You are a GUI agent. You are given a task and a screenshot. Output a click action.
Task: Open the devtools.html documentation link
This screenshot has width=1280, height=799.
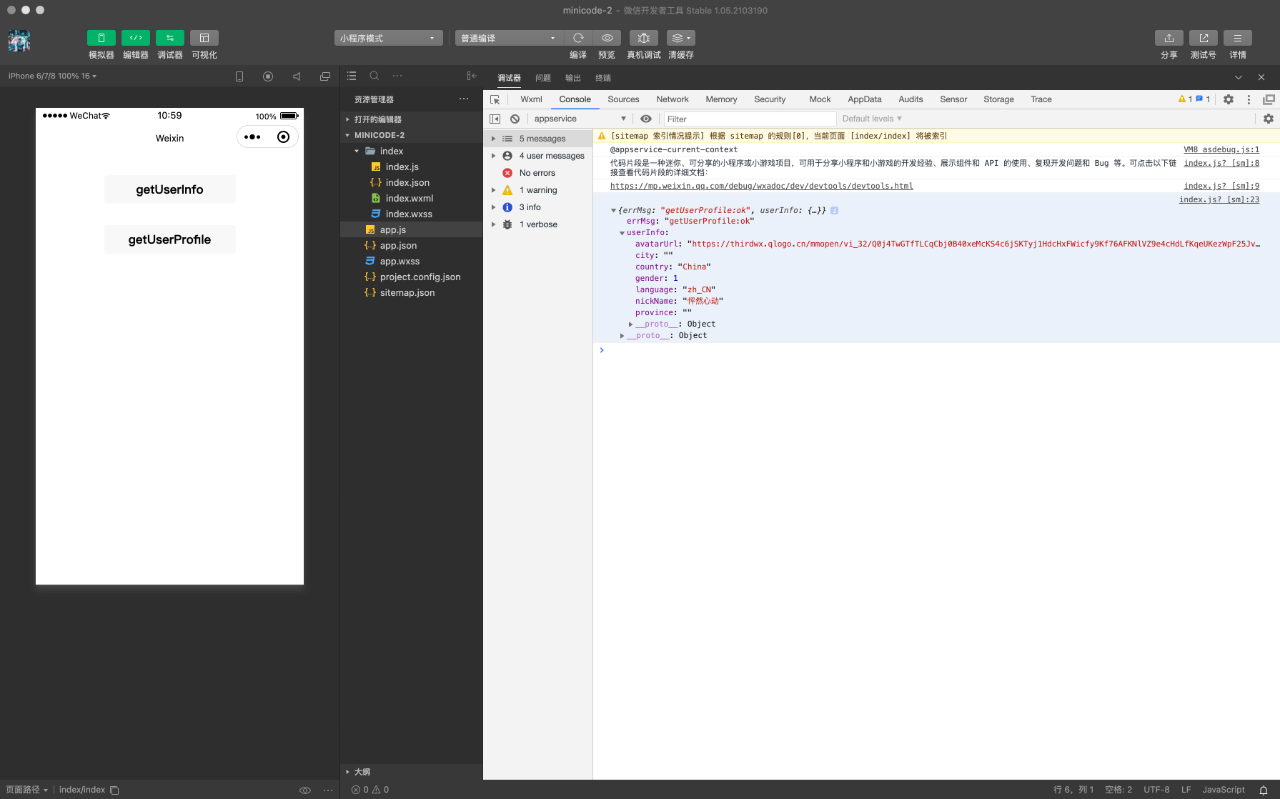[x=761, y=186]
